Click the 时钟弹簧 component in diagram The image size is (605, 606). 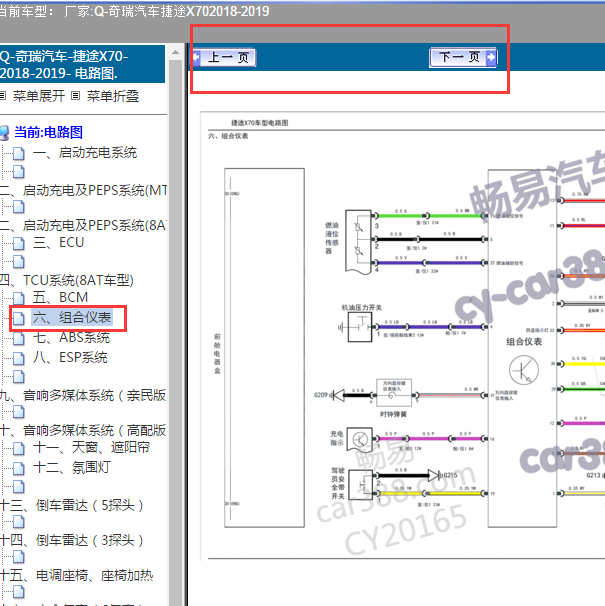394,393
